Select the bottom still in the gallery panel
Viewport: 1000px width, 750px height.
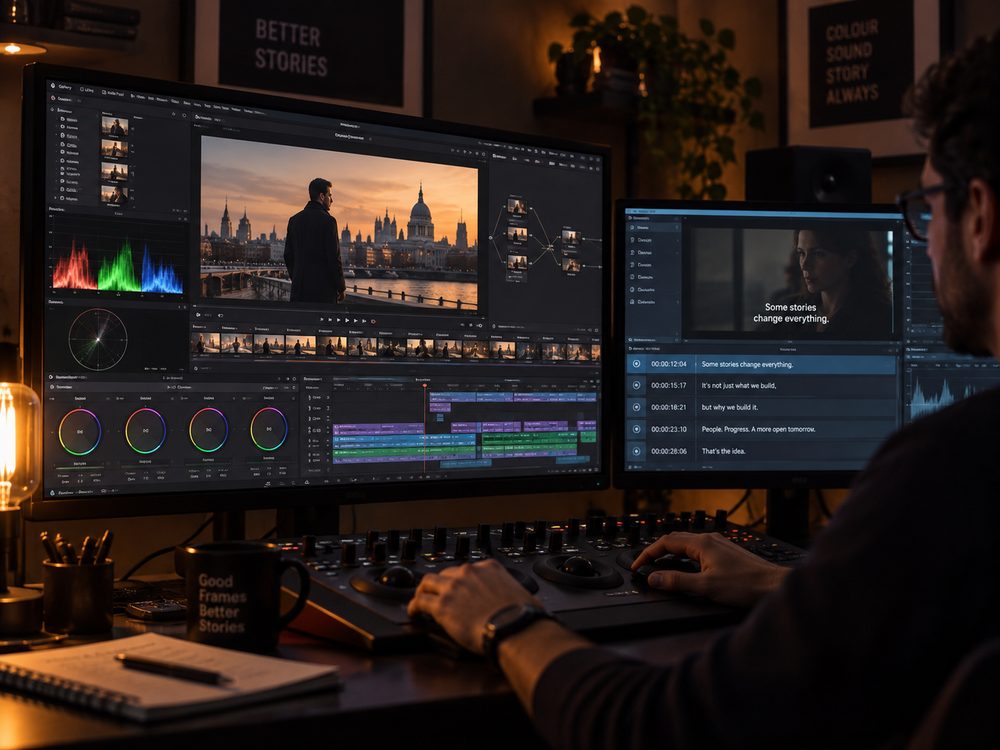point(114,194)
